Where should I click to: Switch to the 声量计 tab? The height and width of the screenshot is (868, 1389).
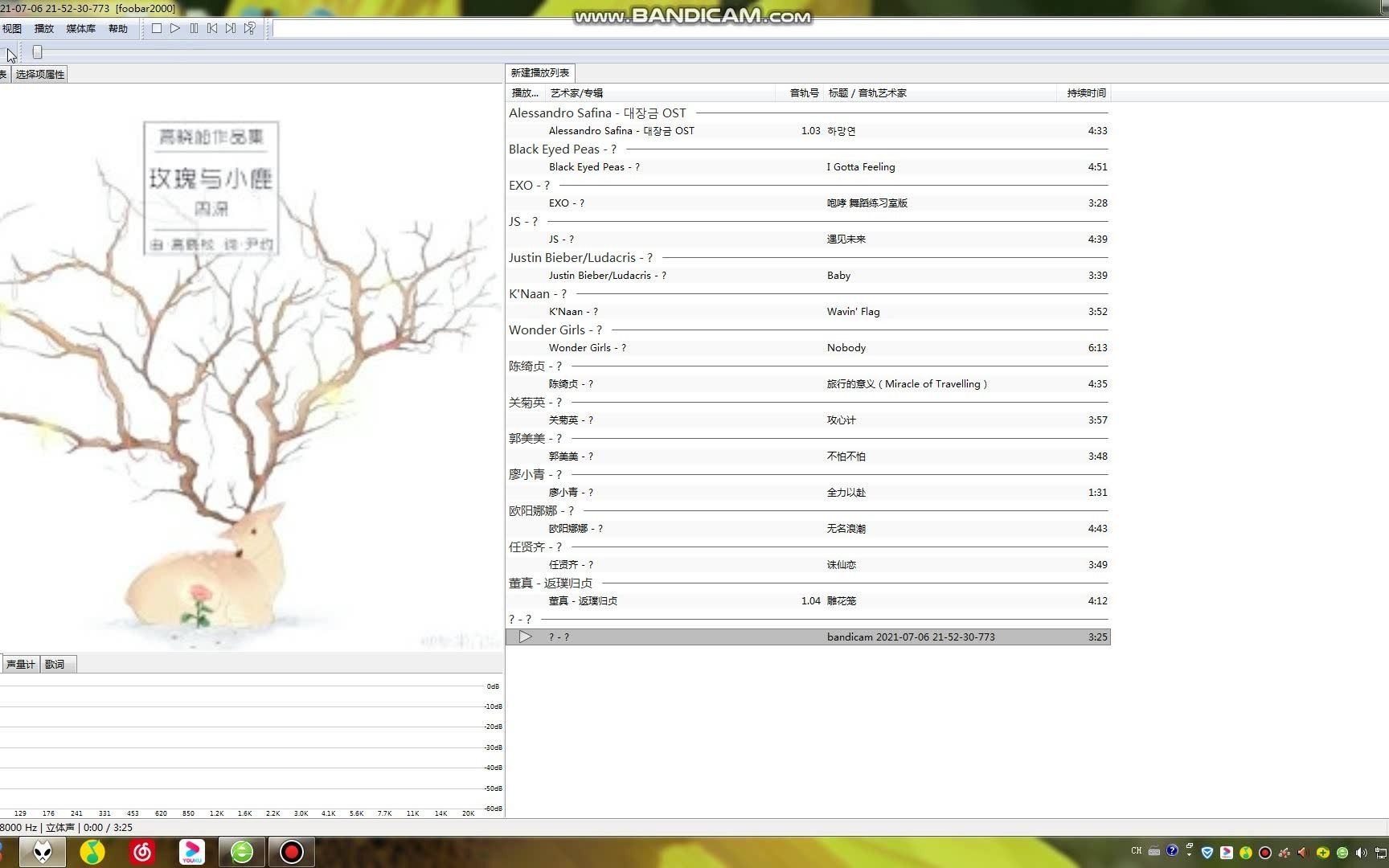pos(20,664)
